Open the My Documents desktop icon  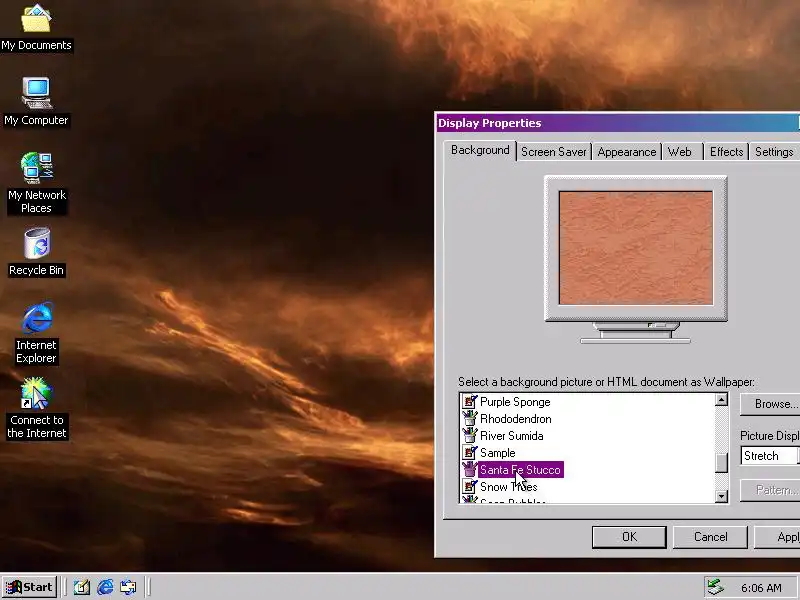[36, 28]
